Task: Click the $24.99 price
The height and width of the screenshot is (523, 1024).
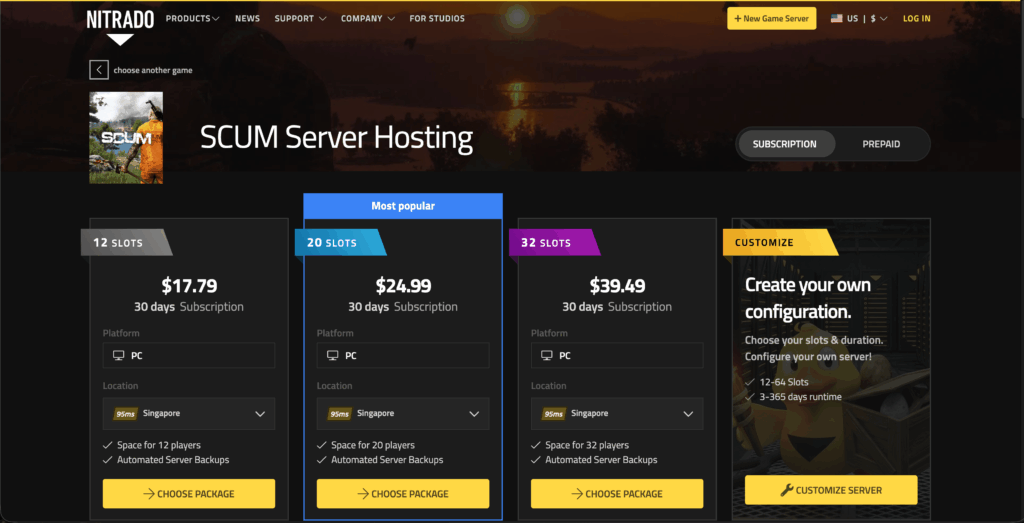Action: pos(404,286)
